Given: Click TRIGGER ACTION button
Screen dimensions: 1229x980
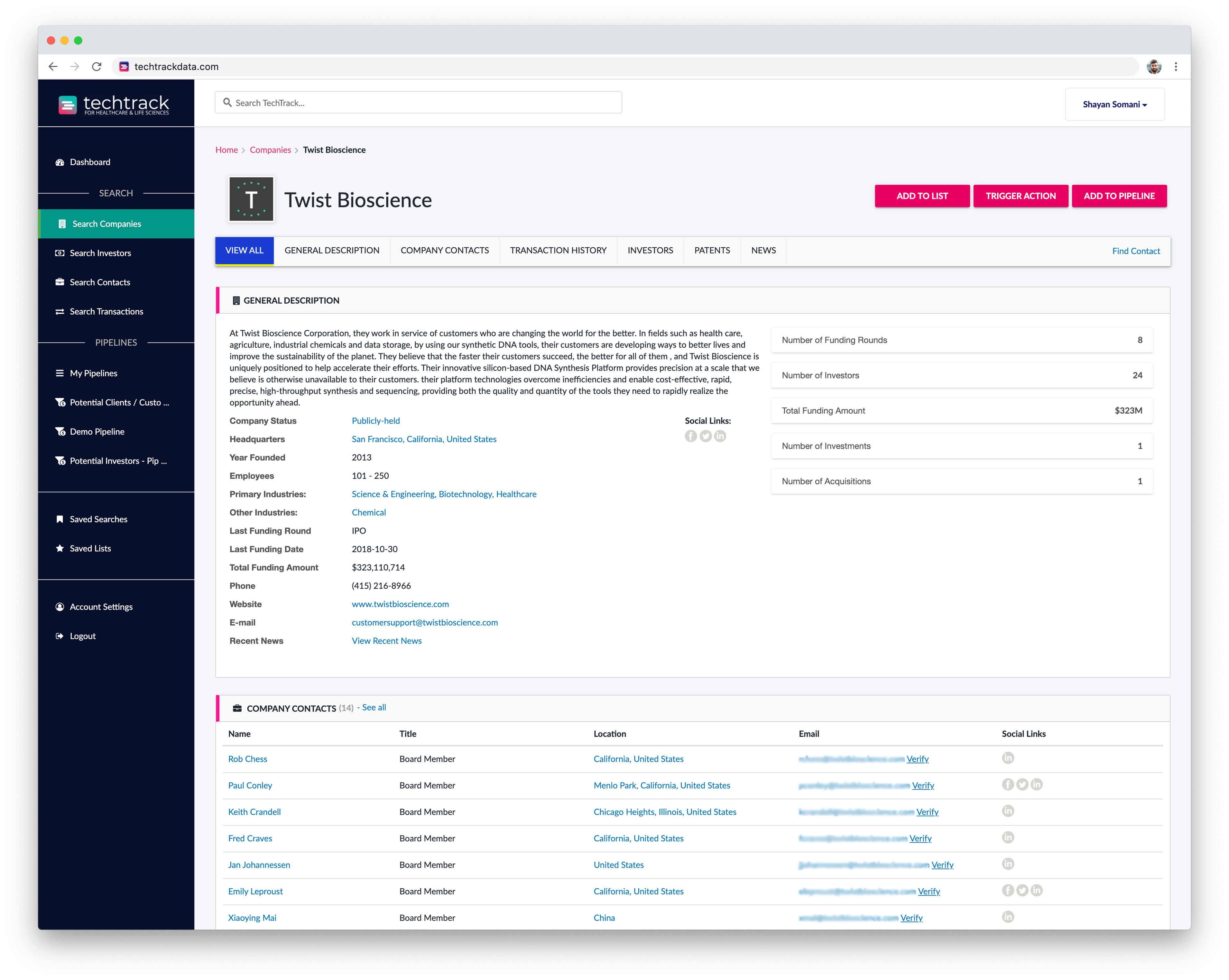Looking at the screenshot, I should click(1021, 196).
